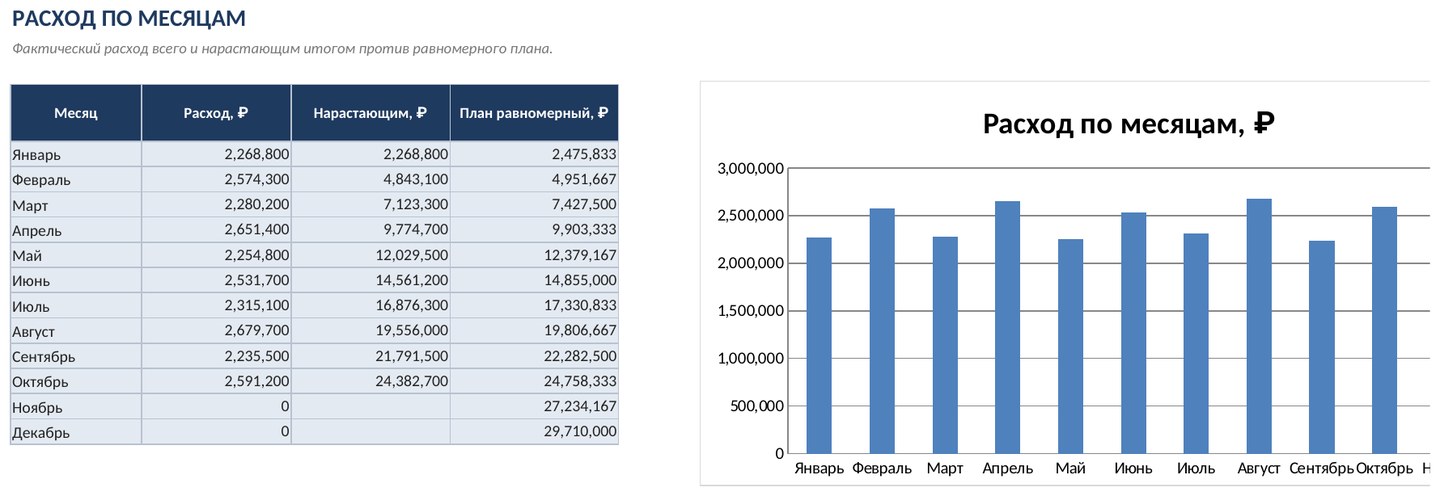The width and height of the screenshot is (1440, 496).
Task: Click the 'Август' table cell
Action: point(76,331)
